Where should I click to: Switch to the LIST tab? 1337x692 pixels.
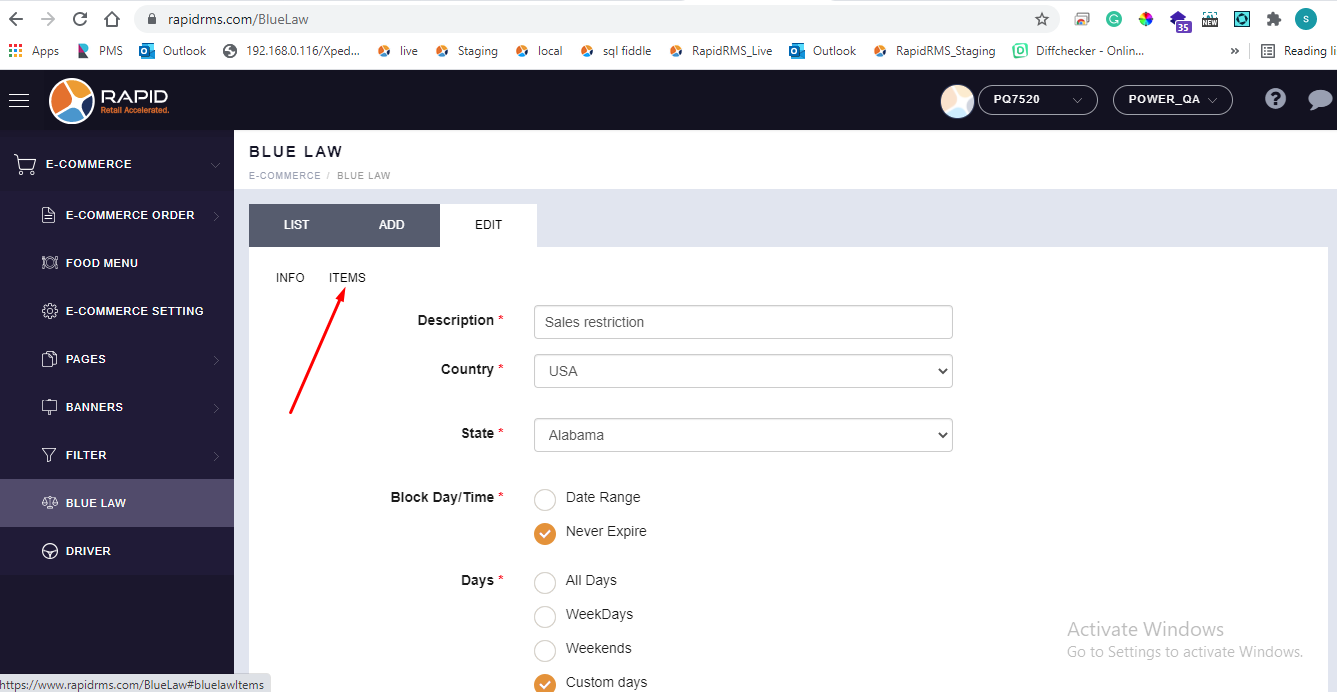[x=296, y=225]
